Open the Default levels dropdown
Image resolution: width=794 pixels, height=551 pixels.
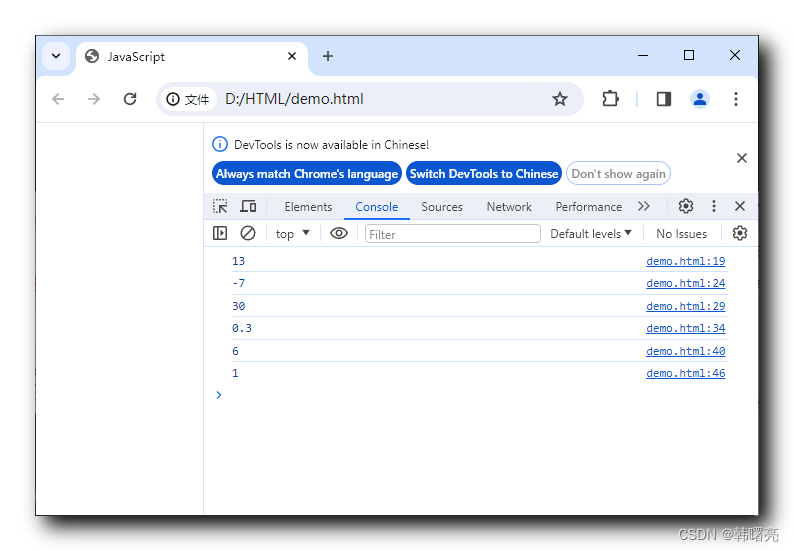591,233
